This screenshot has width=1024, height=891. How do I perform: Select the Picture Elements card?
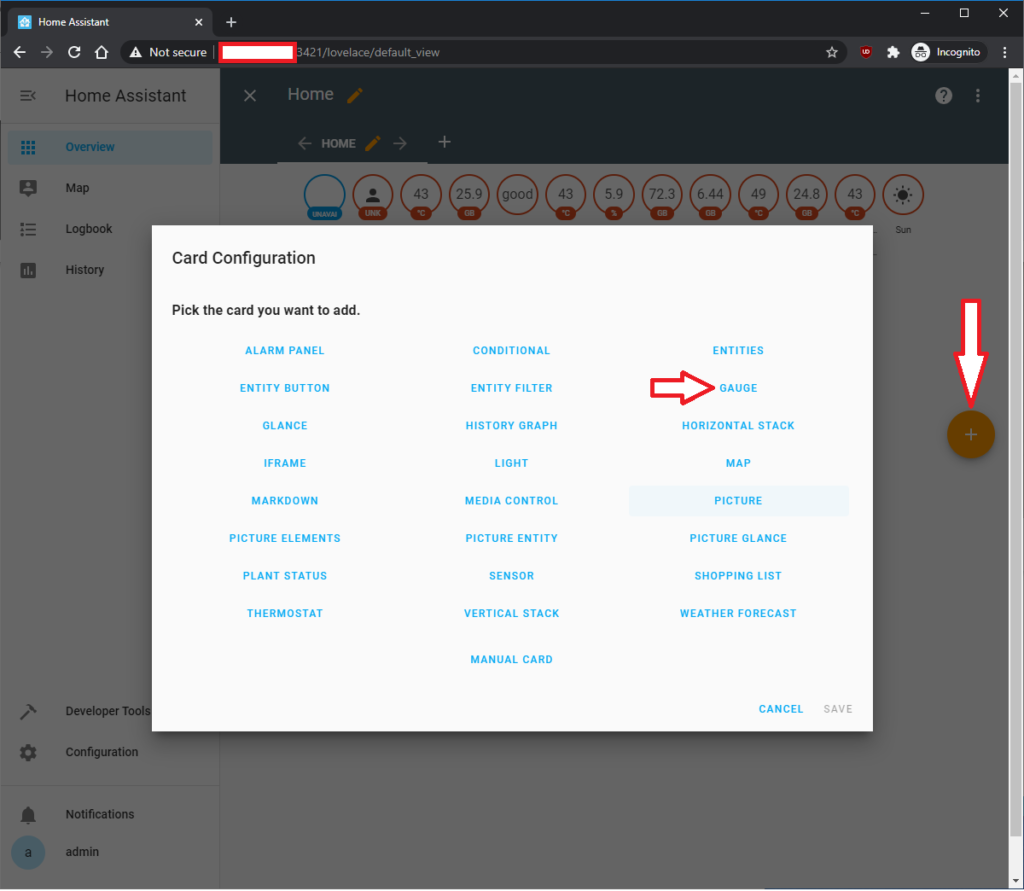(284, 538)
